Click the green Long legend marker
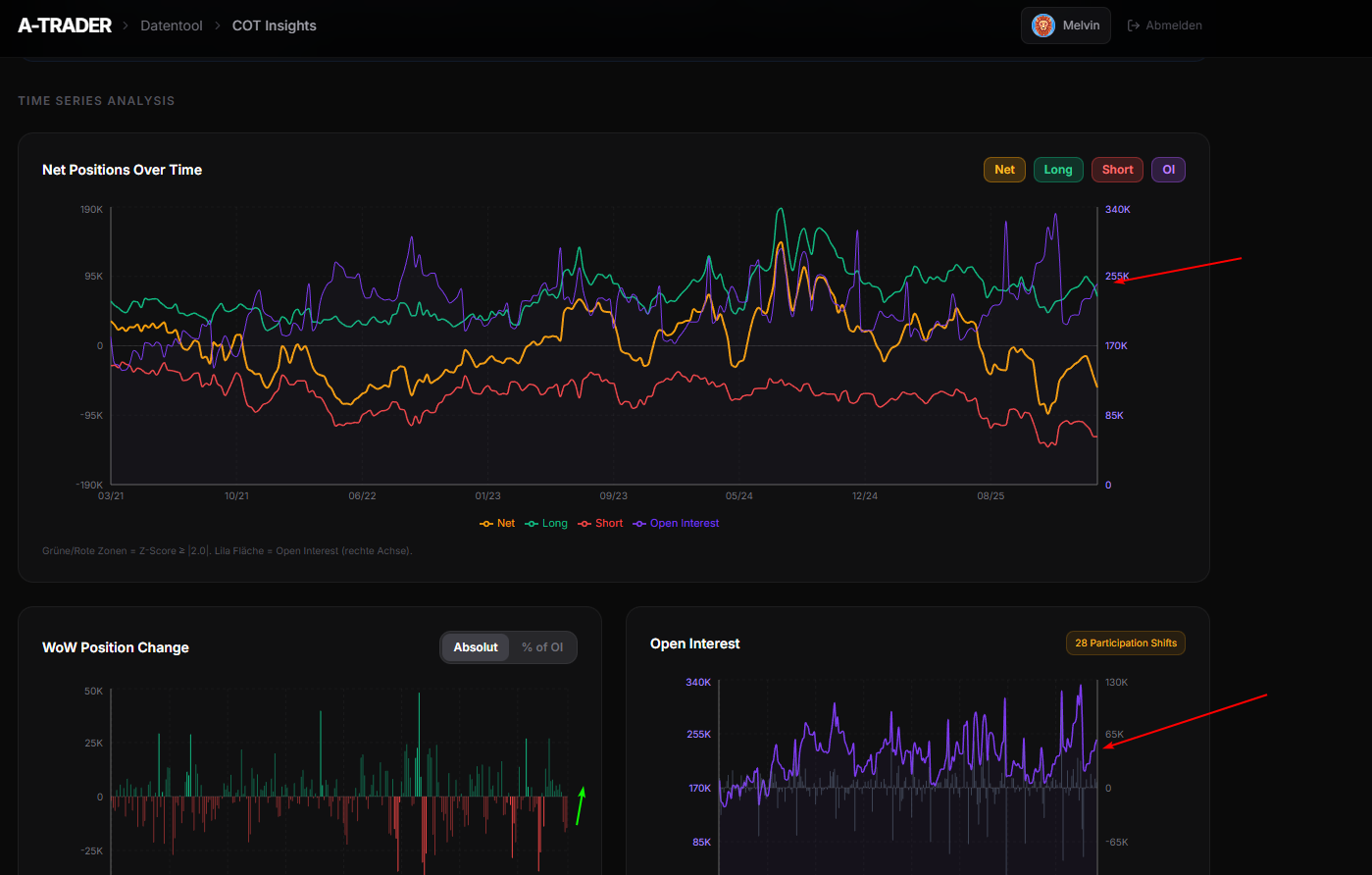Screen dimensions: 1372x875 [533, 523]
